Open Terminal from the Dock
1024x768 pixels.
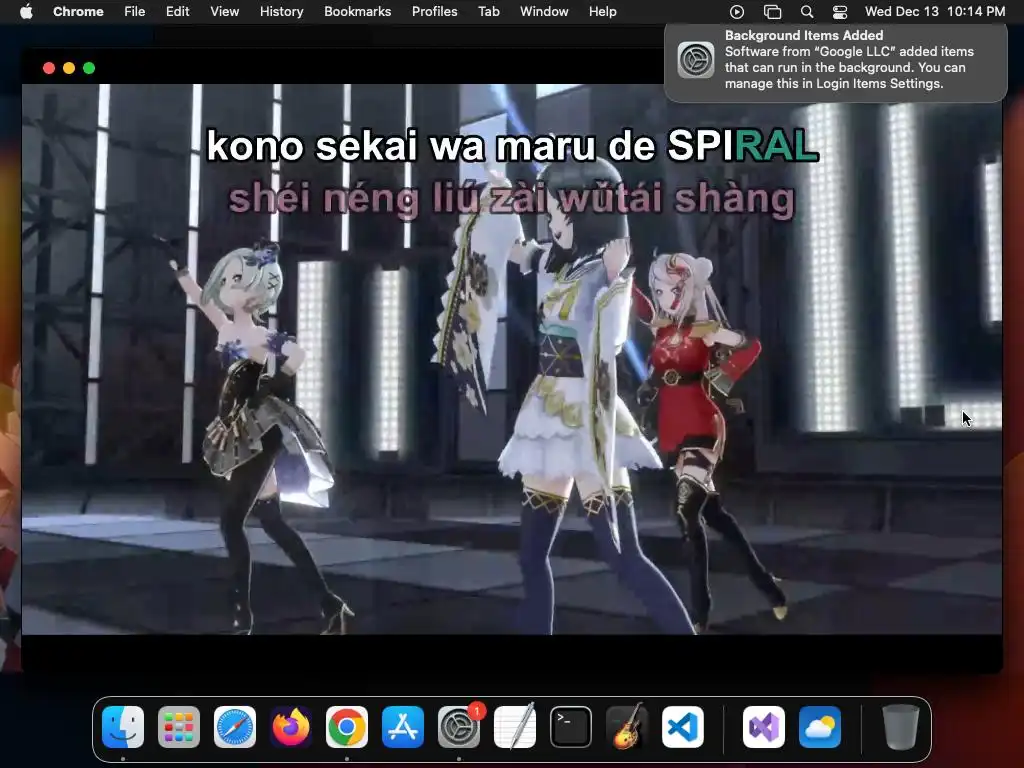571,727
